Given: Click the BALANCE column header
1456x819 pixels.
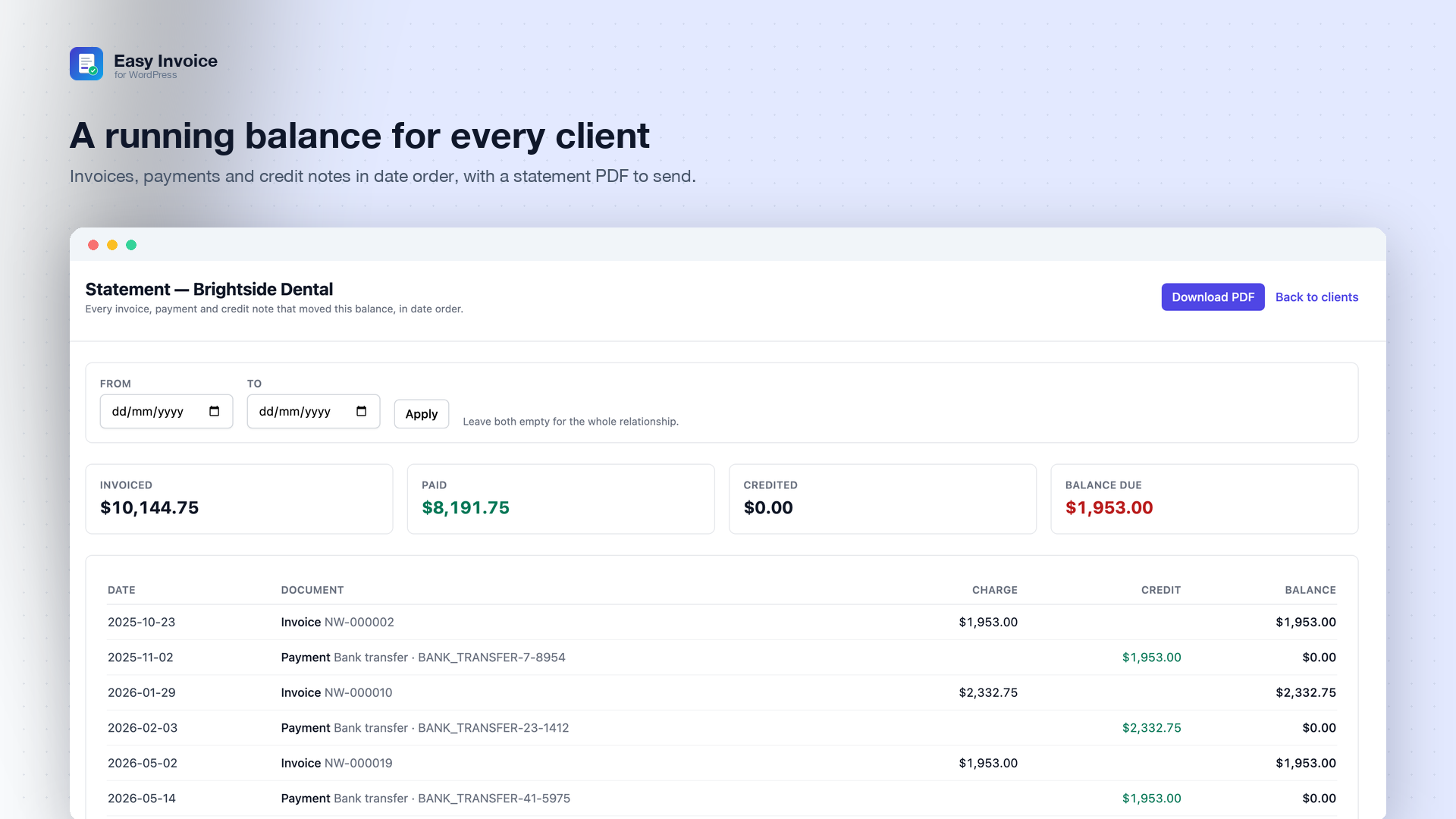Looking at the screenshot, I should point(1310,590).
